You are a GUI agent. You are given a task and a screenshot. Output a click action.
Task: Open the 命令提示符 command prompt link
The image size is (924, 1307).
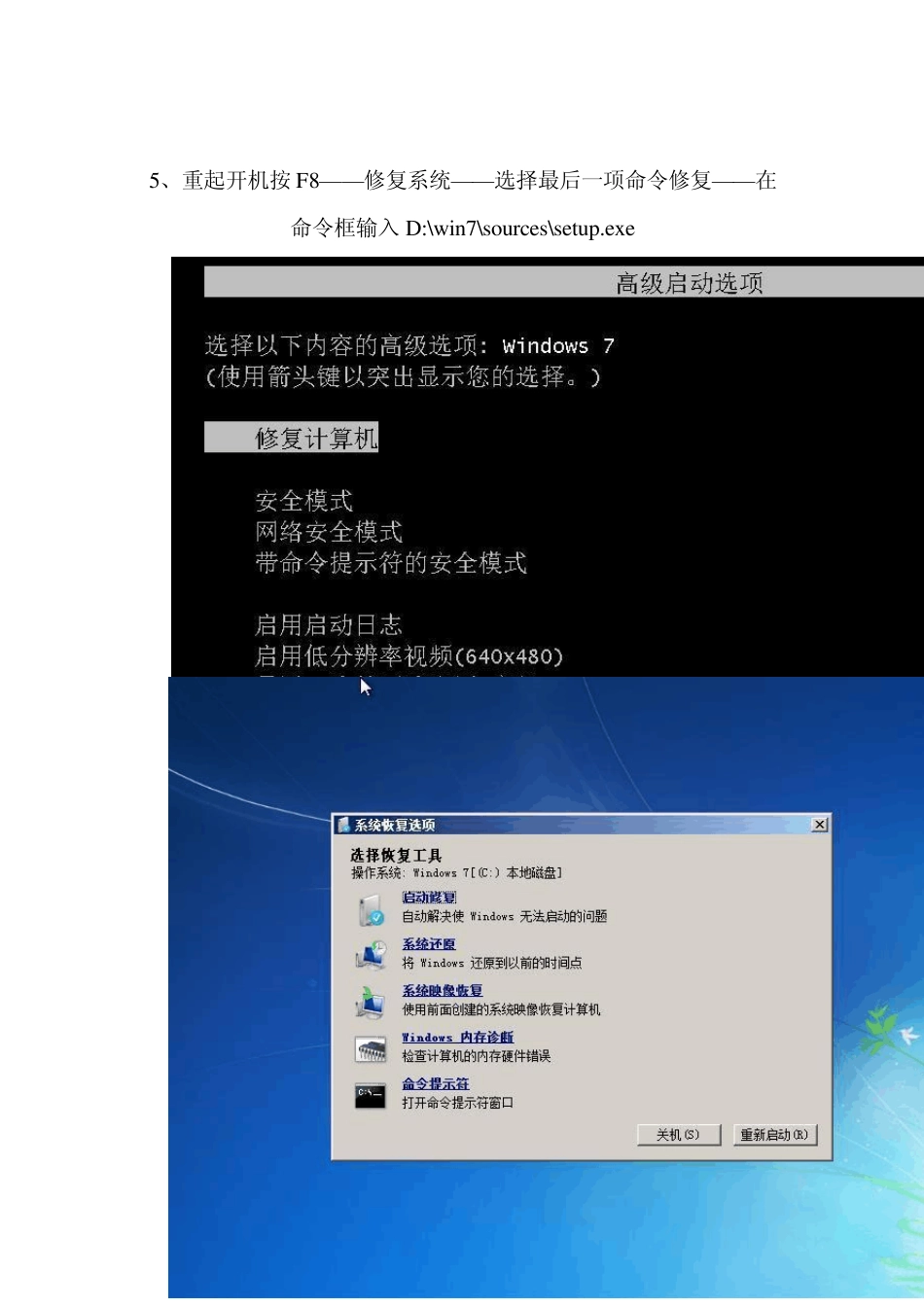pos(436,1083)
